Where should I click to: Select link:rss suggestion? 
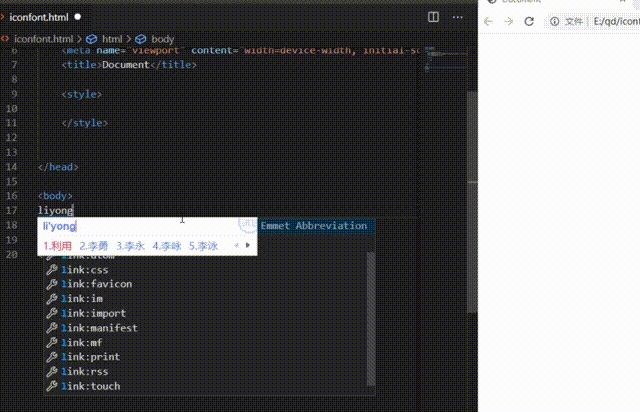click(x=206, y=372)
